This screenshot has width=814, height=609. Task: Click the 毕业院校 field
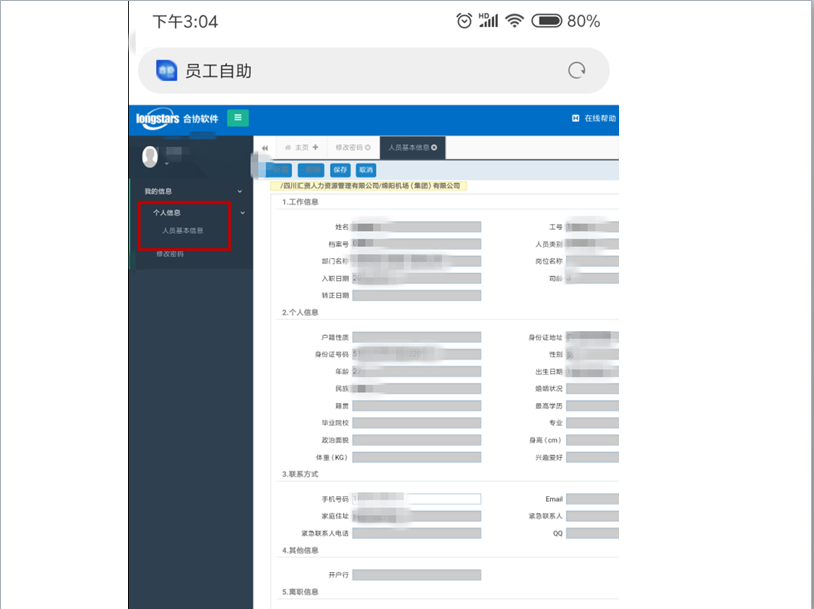click(416, 423)
